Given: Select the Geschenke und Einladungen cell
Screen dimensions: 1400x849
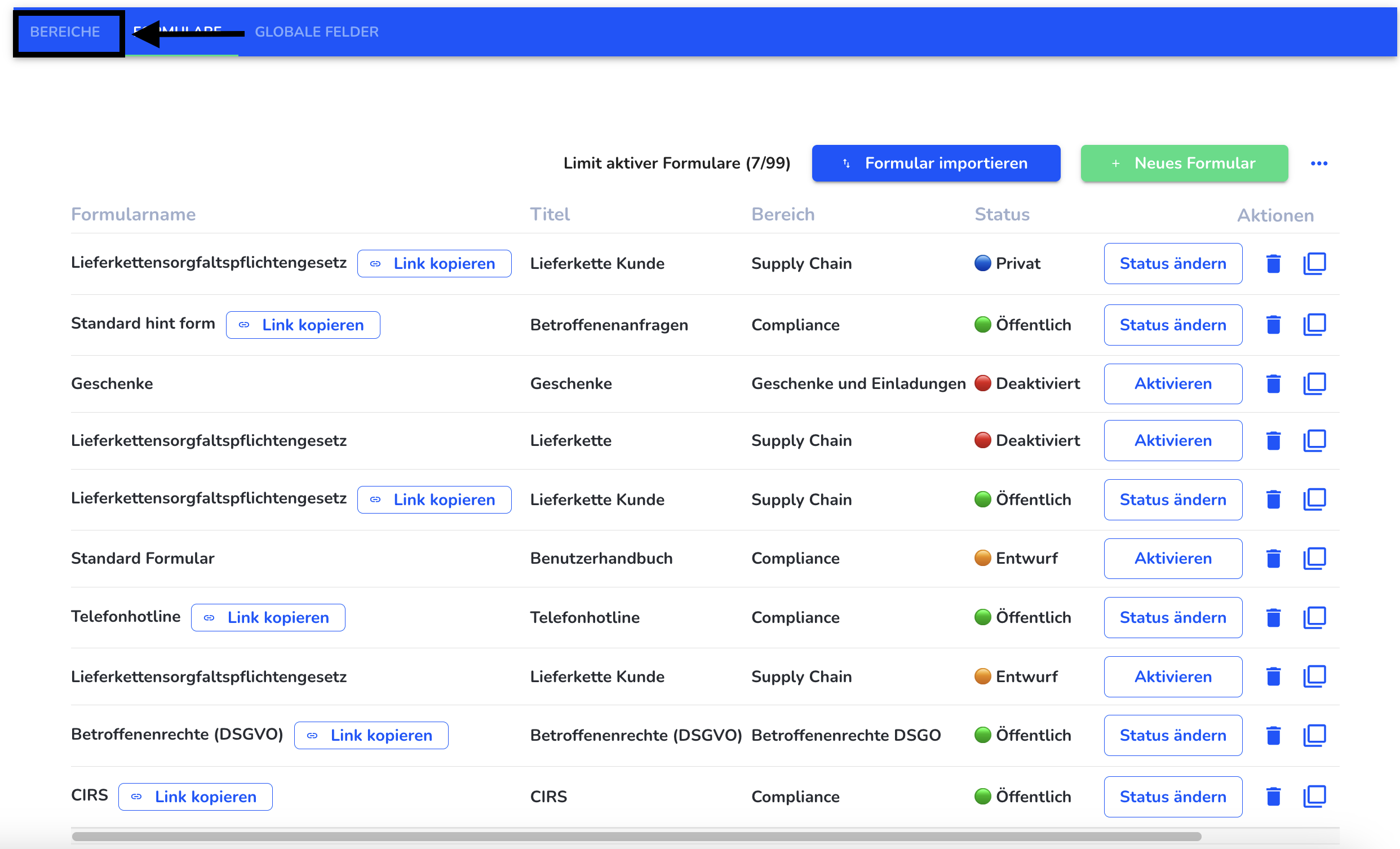Looking at the screenshot, I should coord(858,384).
